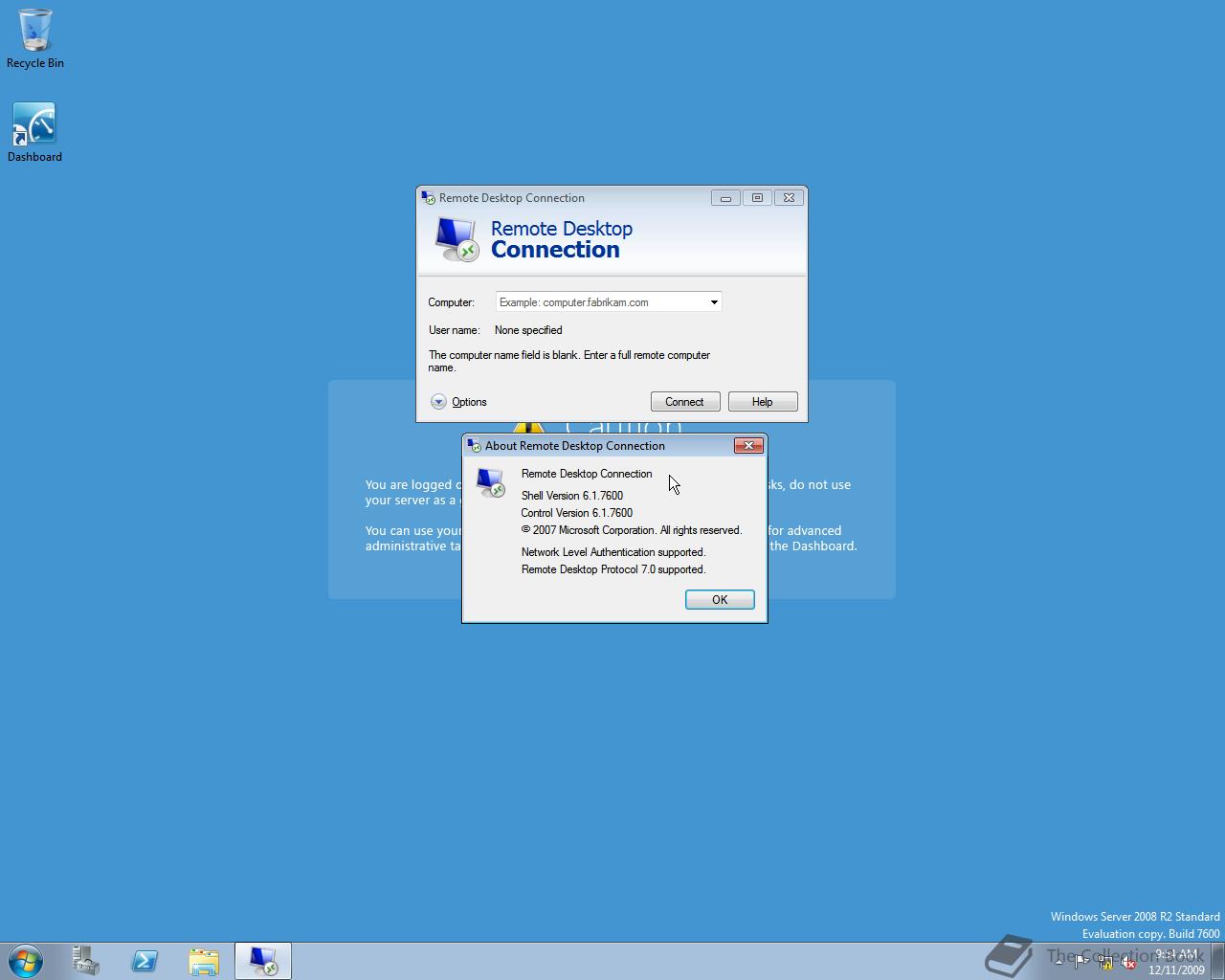Click the Show desktop strip
This screenshot has width=1225, height=980.
point(1218,961)
